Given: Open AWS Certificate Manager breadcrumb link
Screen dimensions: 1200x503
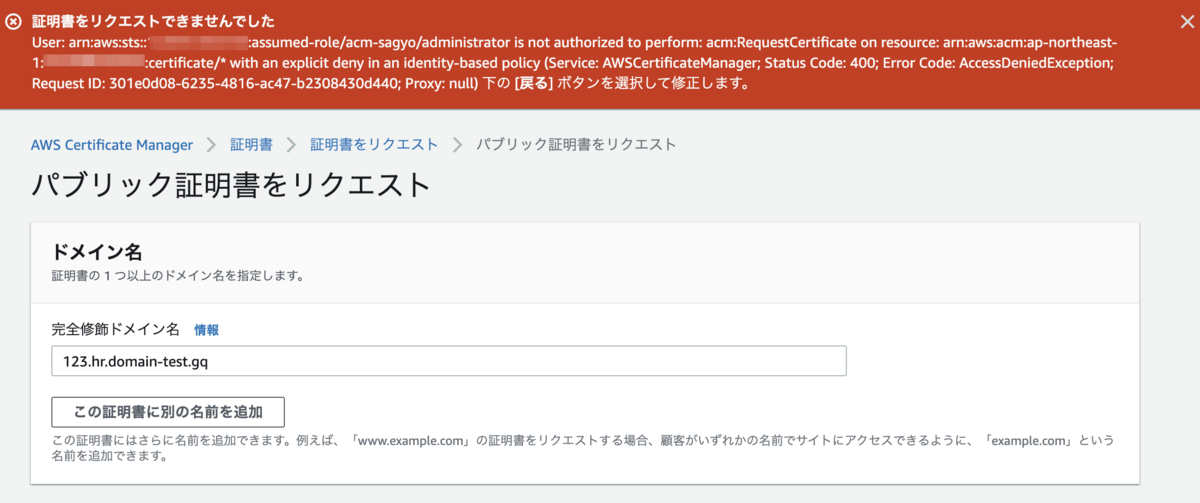Looking at the screenshot, I should pos(112,145).
